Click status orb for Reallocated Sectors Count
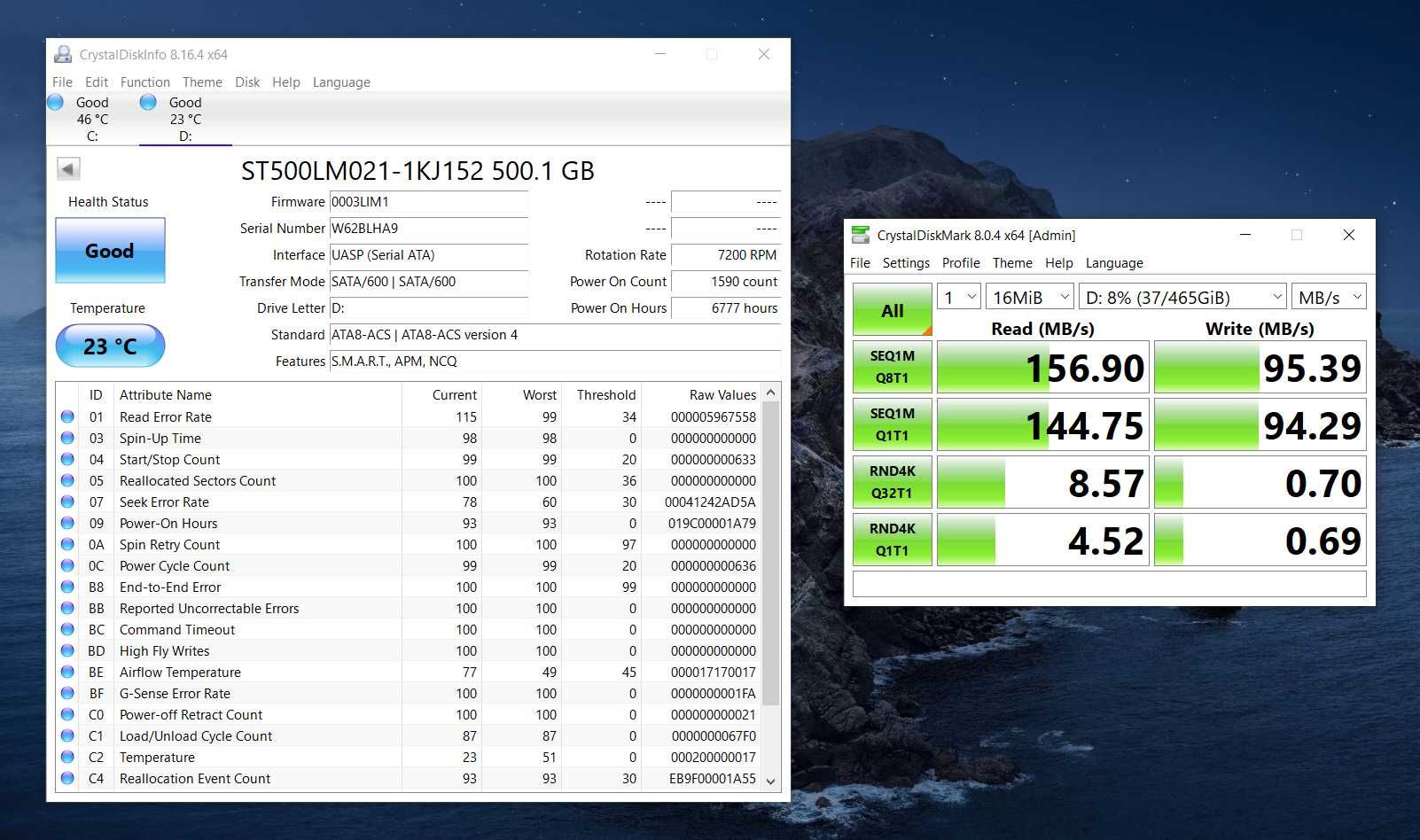Viewport: 1420px width, 840px height. [x=67, y=480]
